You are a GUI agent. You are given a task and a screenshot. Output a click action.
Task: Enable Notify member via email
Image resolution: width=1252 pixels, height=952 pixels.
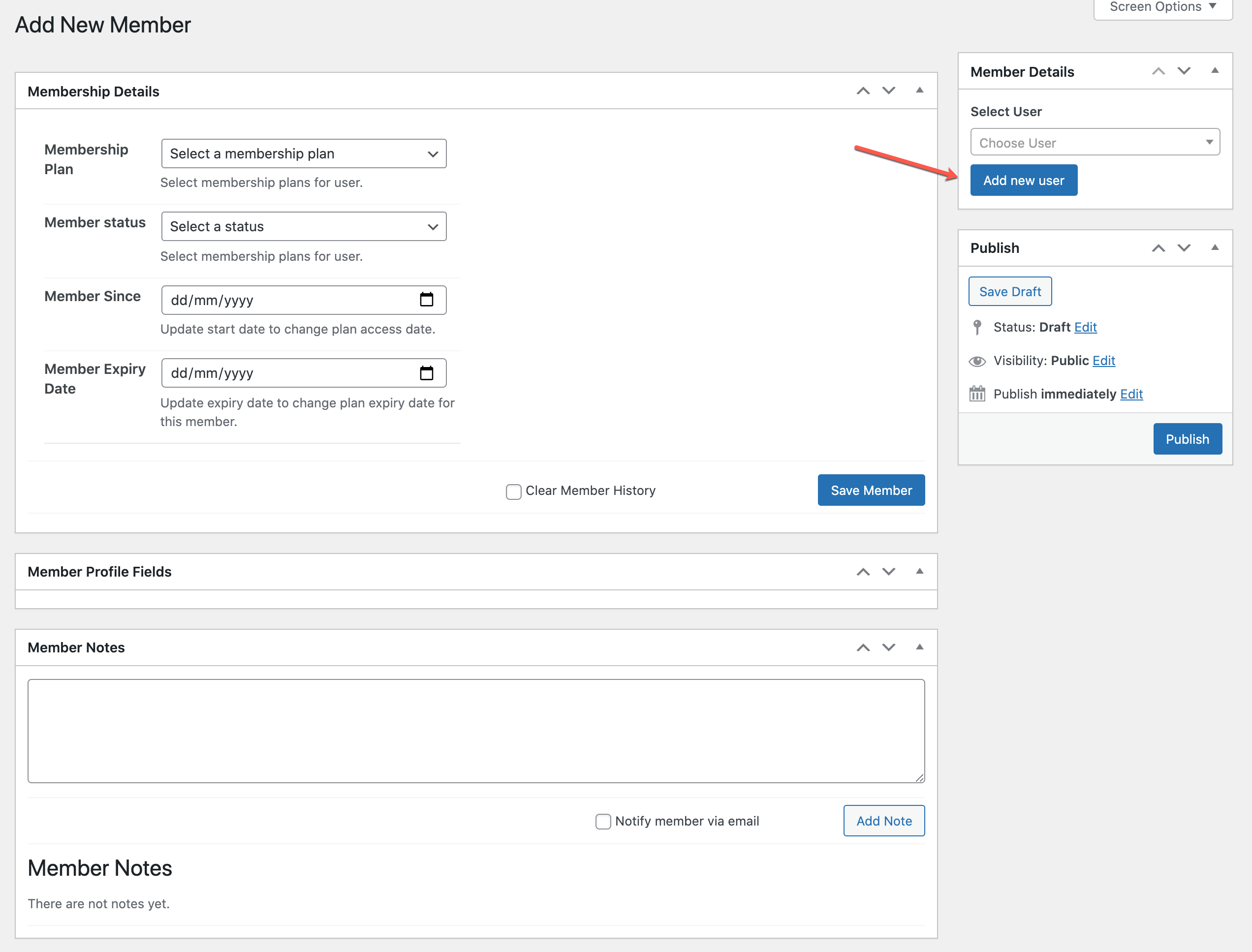pos(603,821)
